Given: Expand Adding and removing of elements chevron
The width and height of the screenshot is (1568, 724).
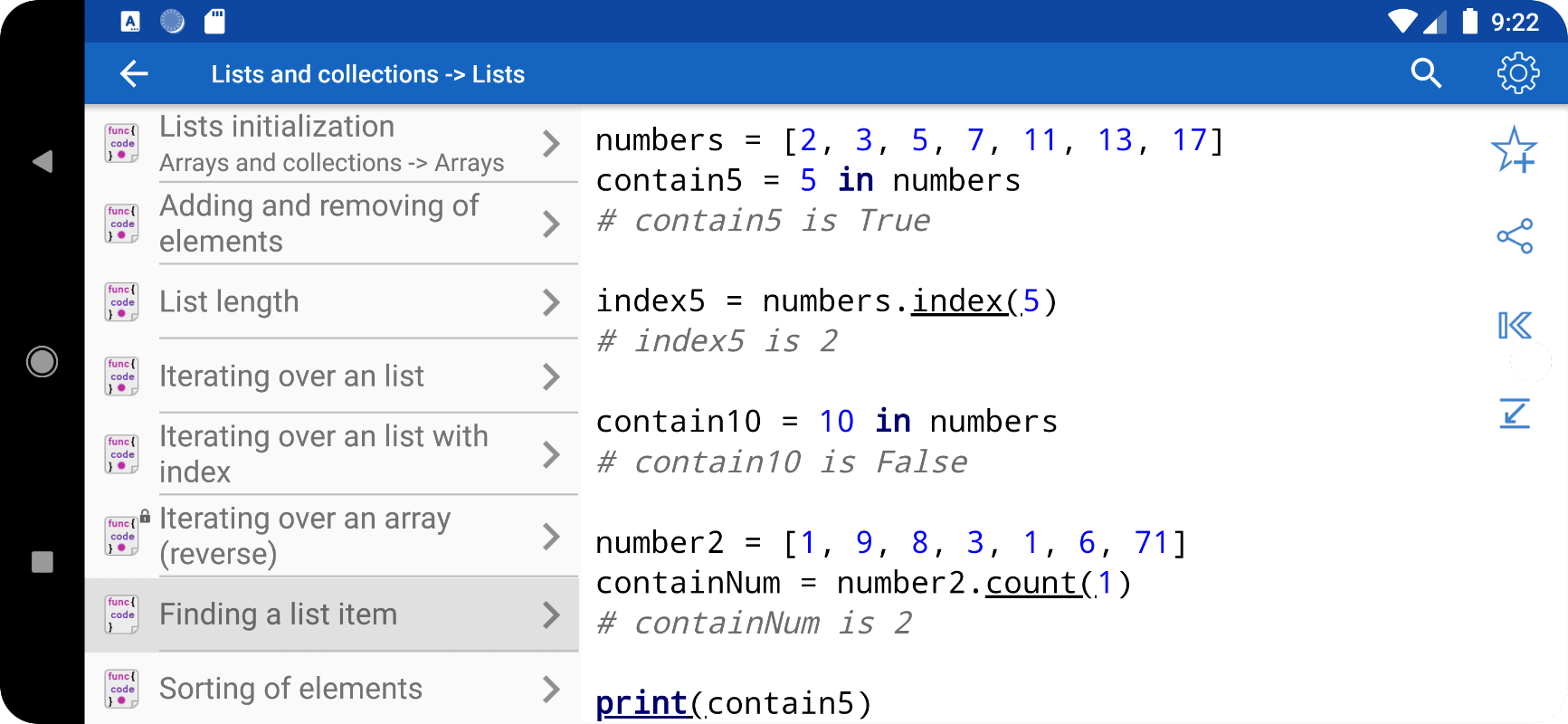Looking at the screenshot, I should pyautogui.click(x=551, y=224).
